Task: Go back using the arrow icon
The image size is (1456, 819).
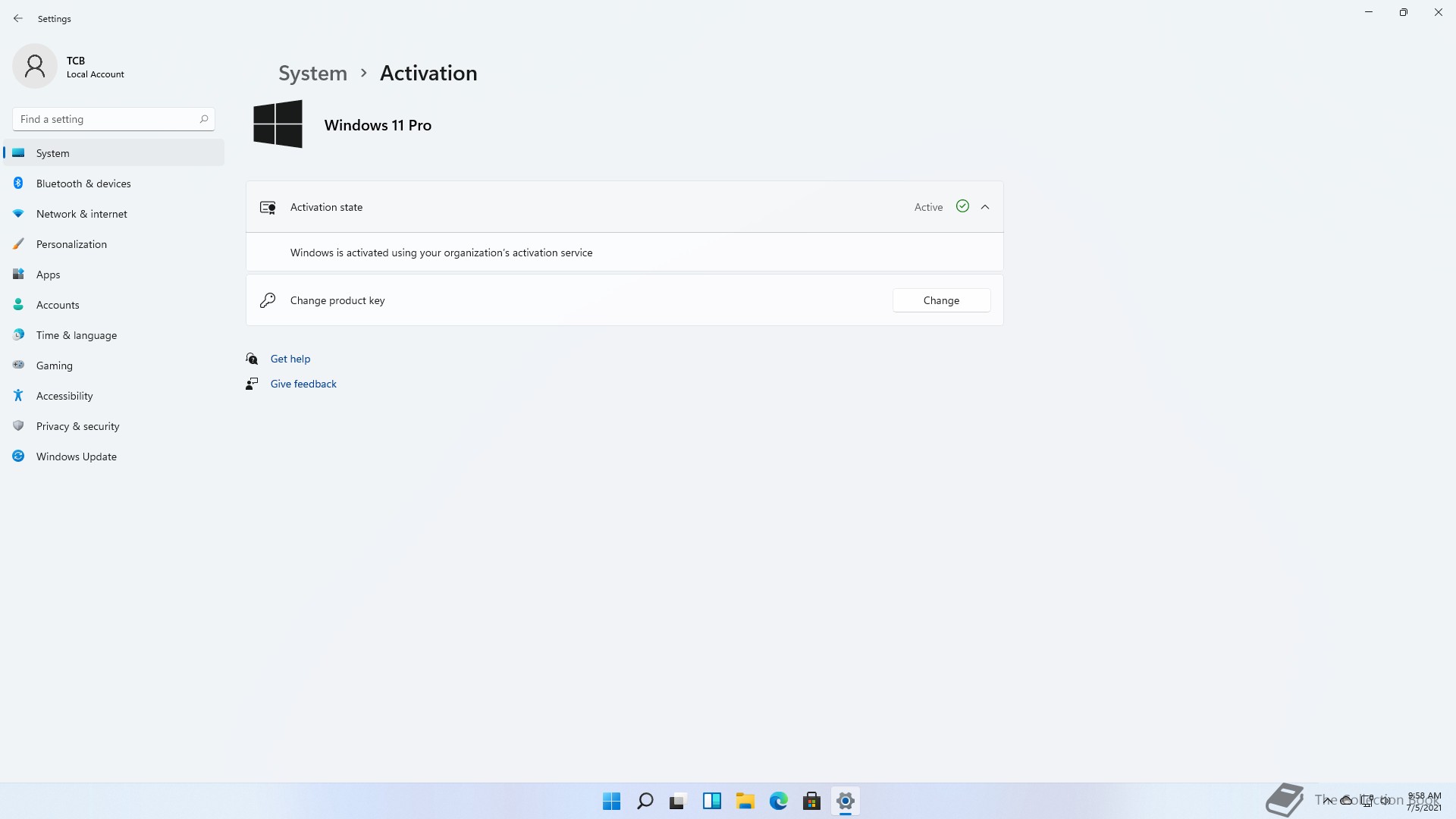Action: tap(18, 18)
